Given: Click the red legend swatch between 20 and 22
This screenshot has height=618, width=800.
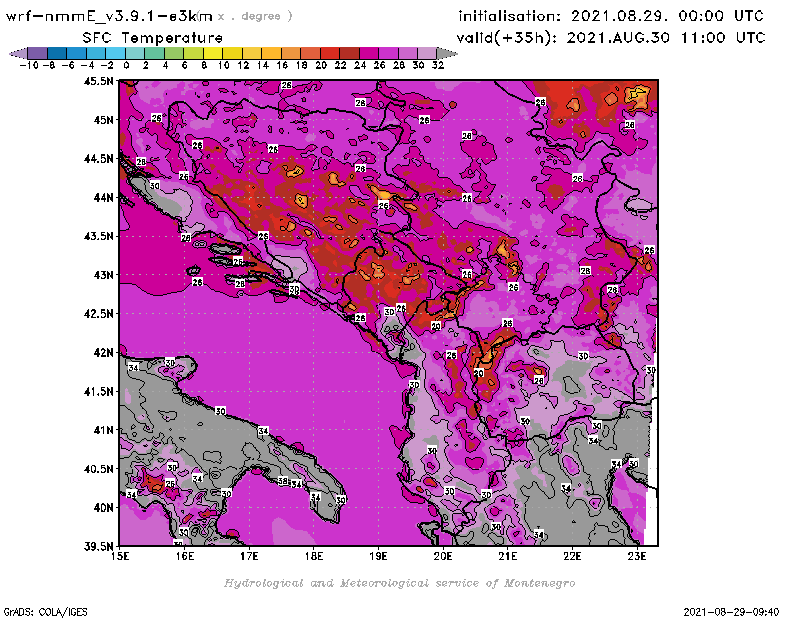Looking at the screenshot, I should [x=330, y=53].
